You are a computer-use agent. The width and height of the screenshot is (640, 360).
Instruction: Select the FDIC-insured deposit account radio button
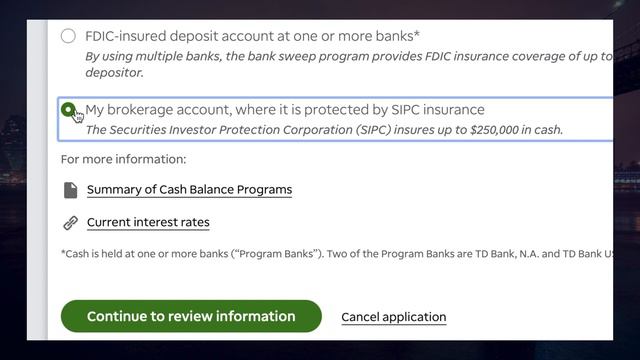(68, 36)
